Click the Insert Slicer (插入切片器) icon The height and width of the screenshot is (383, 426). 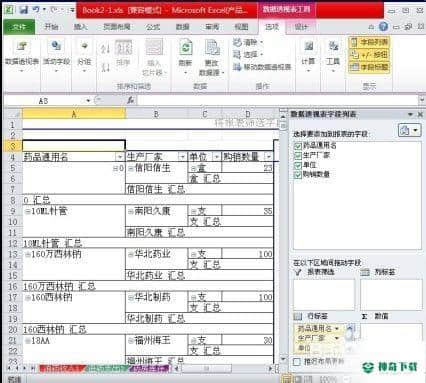[x=154, y=47]
